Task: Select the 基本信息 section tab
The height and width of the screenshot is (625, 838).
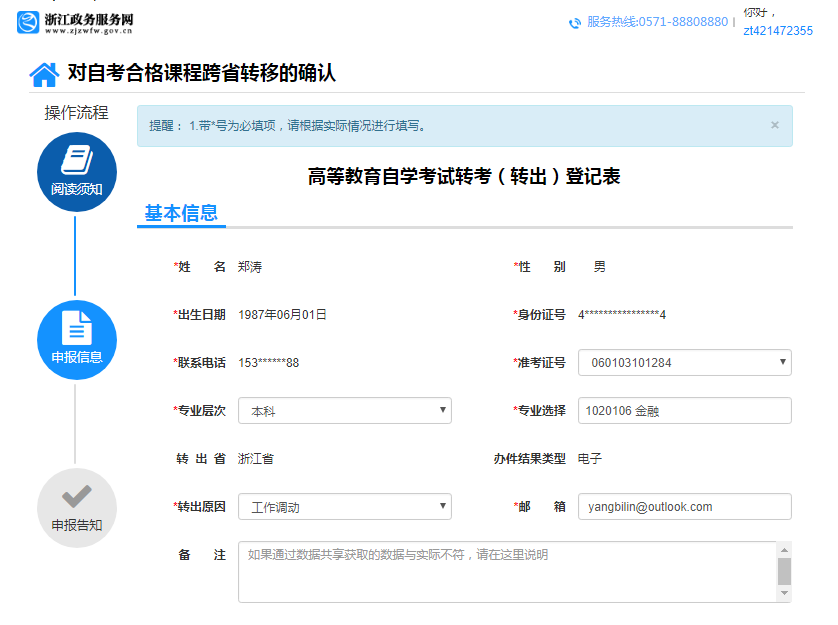Action: [181, 213]
